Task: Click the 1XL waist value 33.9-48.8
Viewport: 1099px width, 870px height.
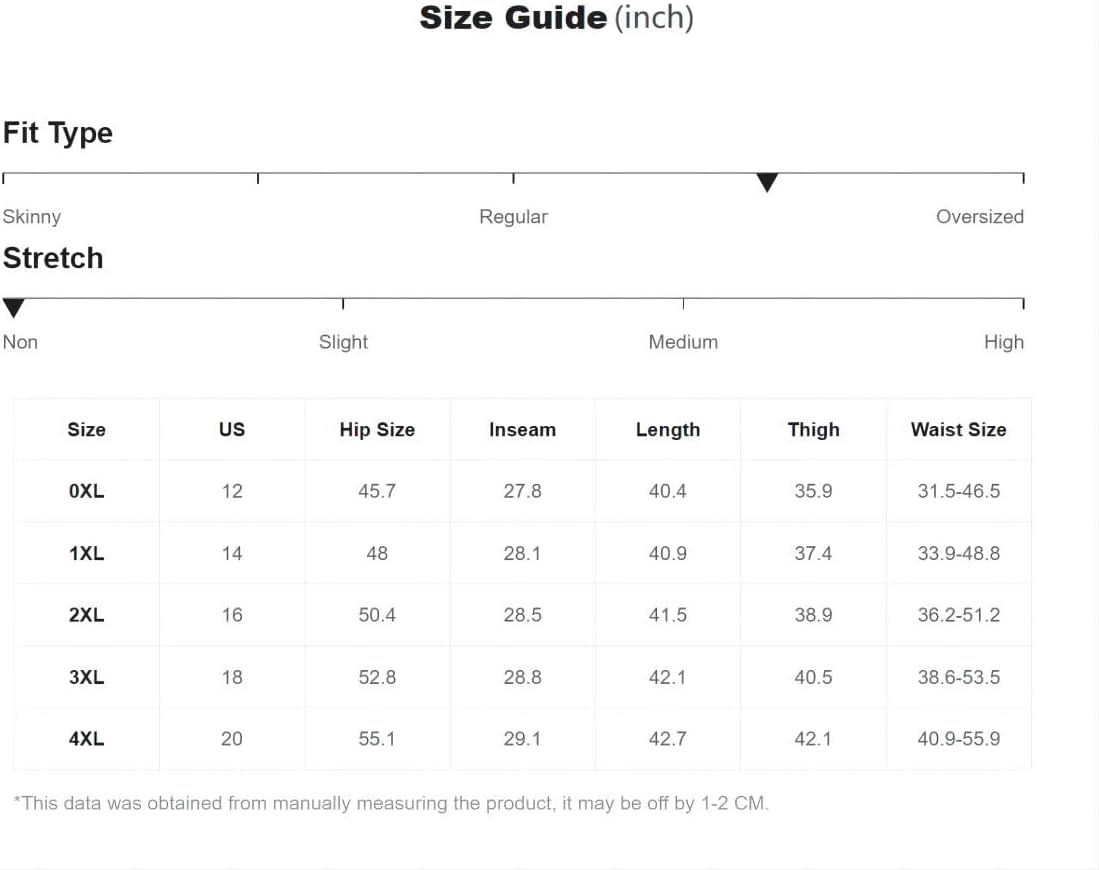Action: pyautogui.click(x=958, y=554)
